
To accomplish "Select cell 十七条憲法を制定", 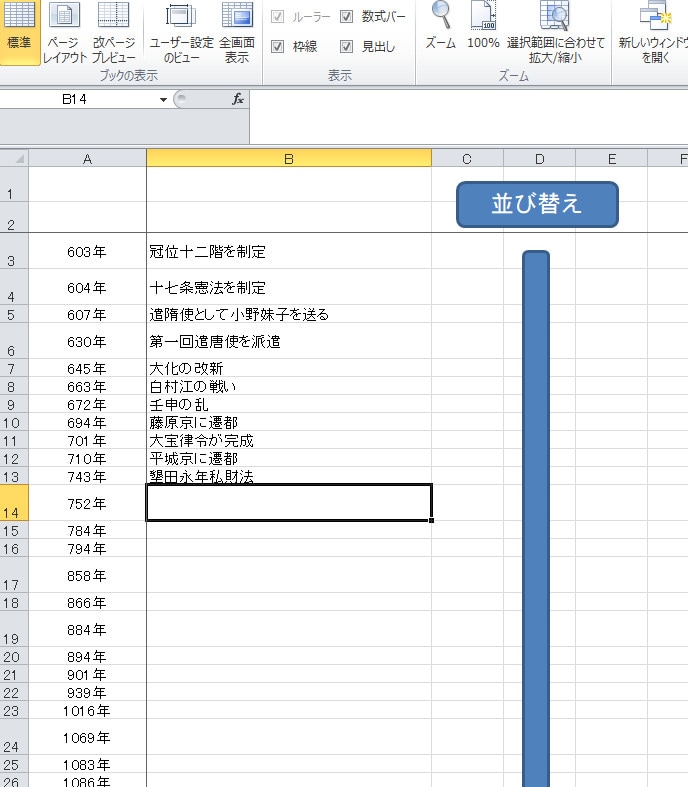I will point(289,287).
